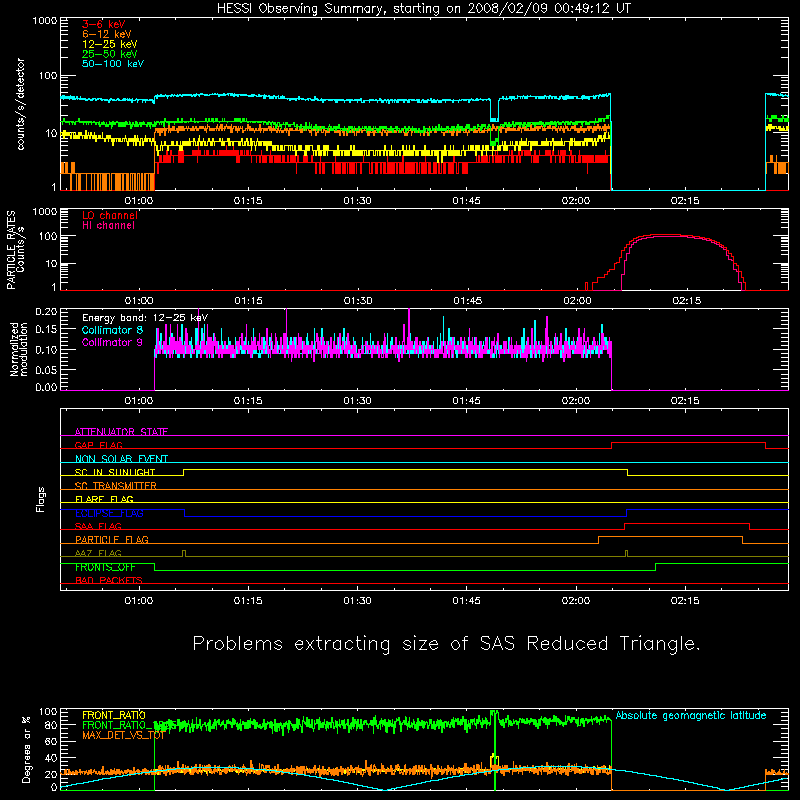Click the green spike in the FRONT_RATIO plot

[x=494, y=750]
